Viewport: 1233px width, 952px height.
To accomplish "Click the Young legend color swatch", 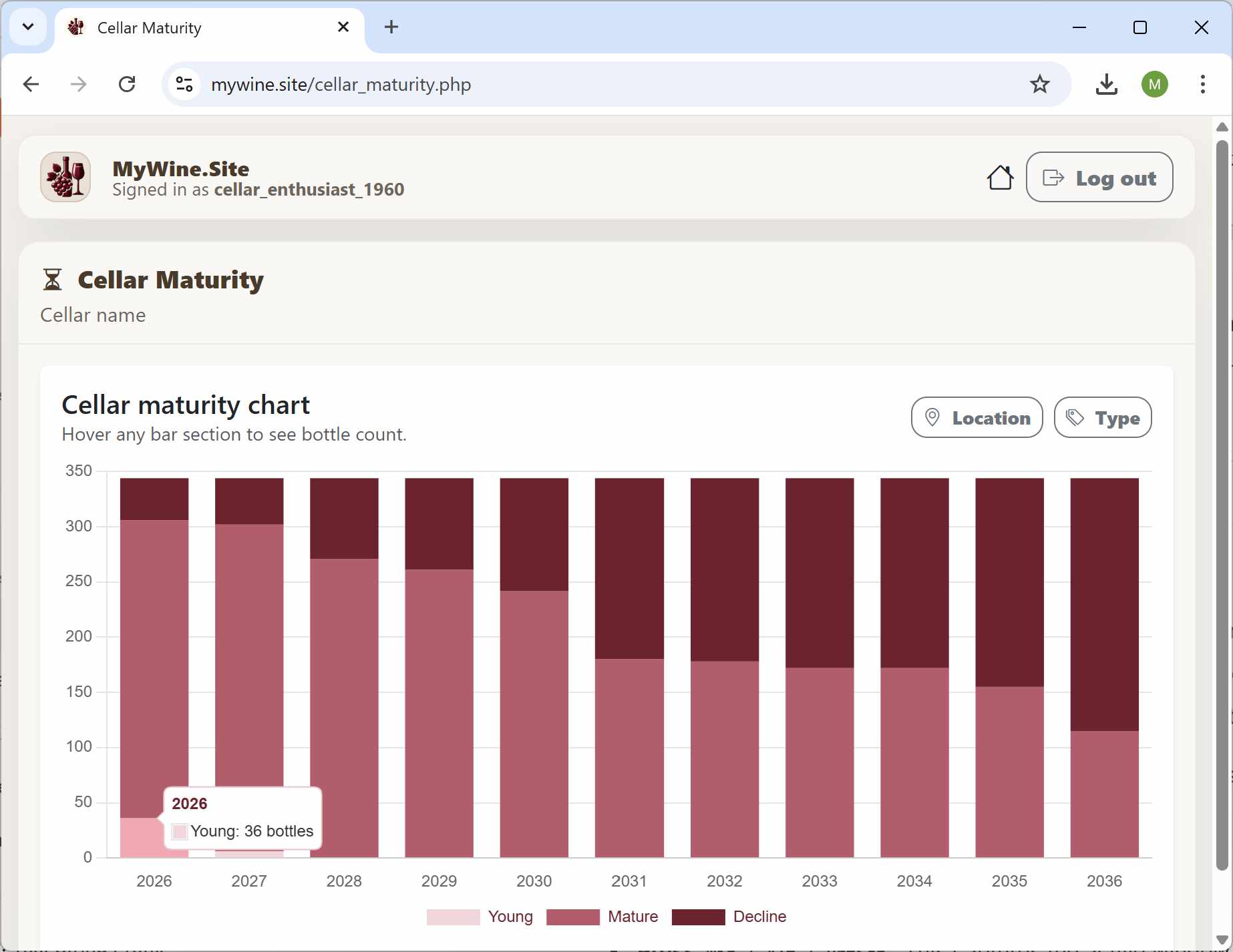I will [452, 917].
